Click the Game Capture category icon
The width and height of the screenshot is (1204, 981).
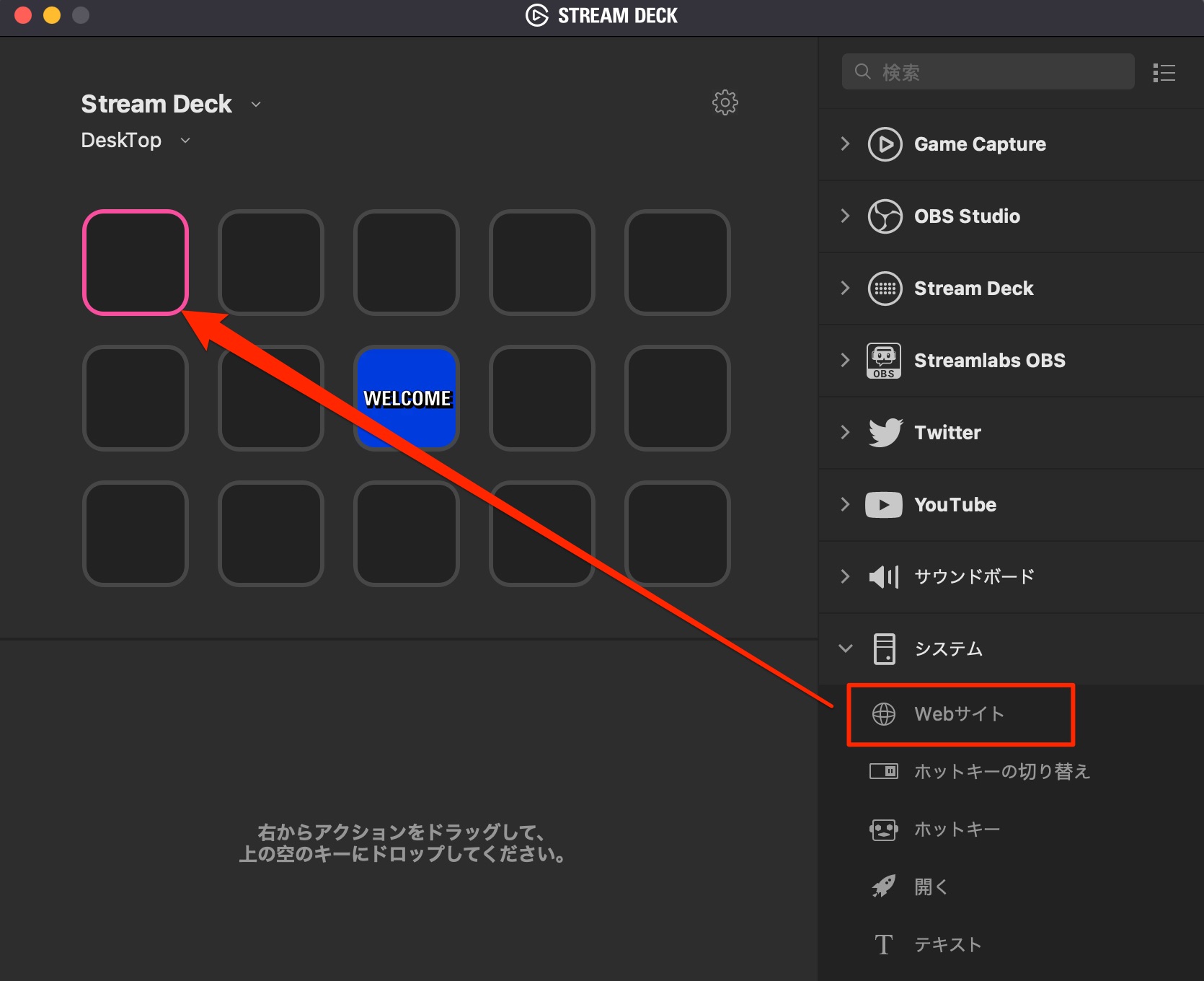pos(885,144)
